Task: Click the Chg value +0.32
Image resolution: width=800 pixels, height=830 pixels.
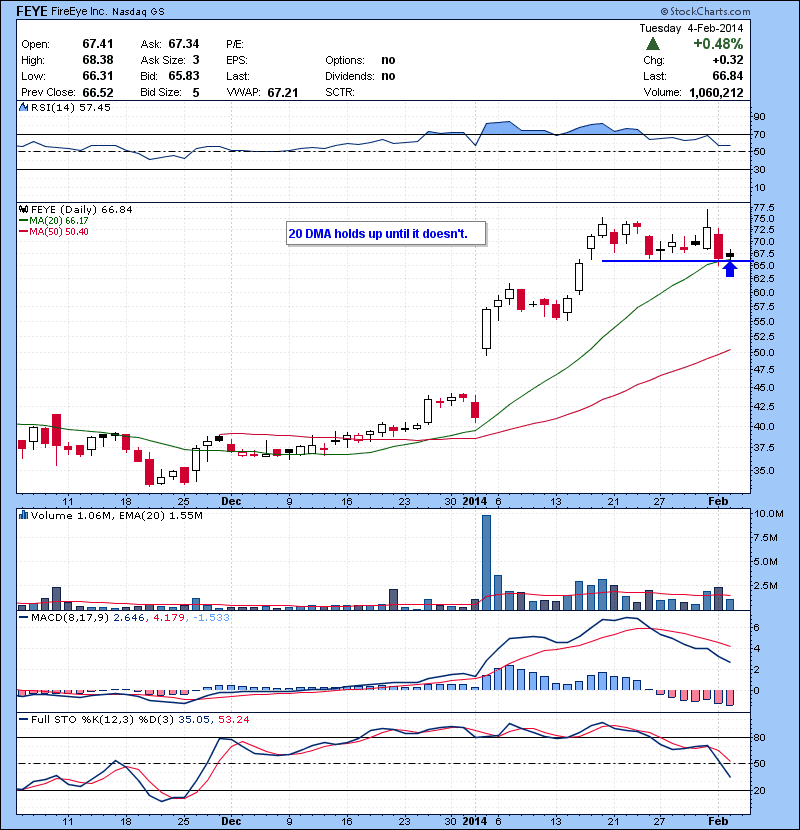Action: (x=728, y=60)
